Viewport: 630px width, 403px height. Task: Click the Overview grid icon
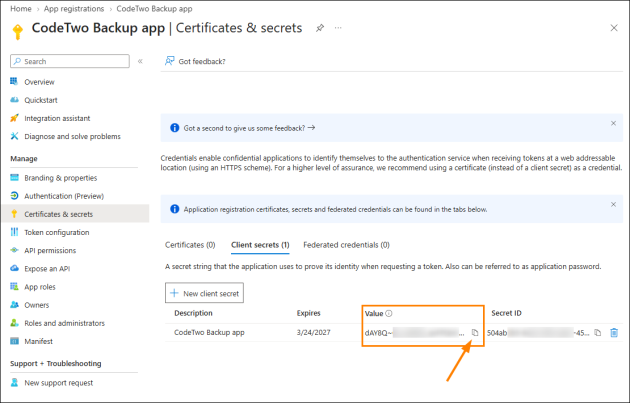(14, 82)
